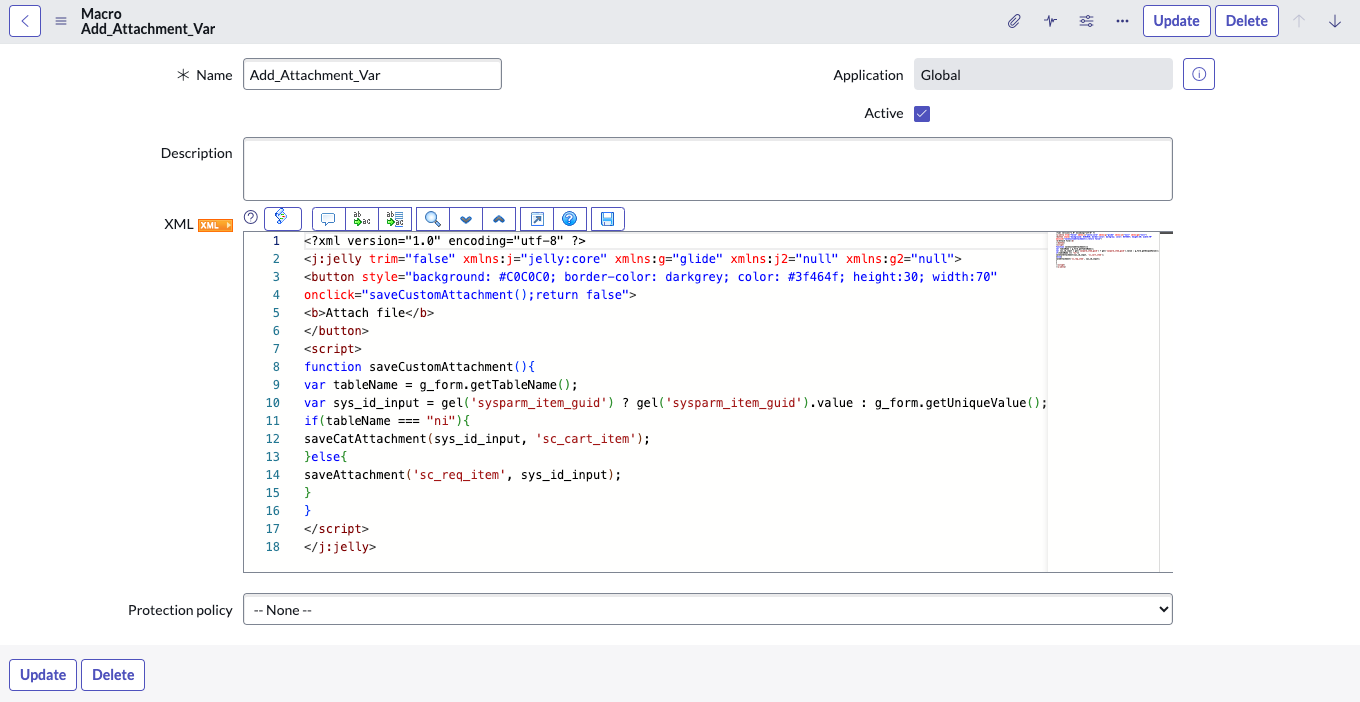This screenshot has width=1360, height=702.
Task: Click into the Name input field
Action: click(372, 74)
